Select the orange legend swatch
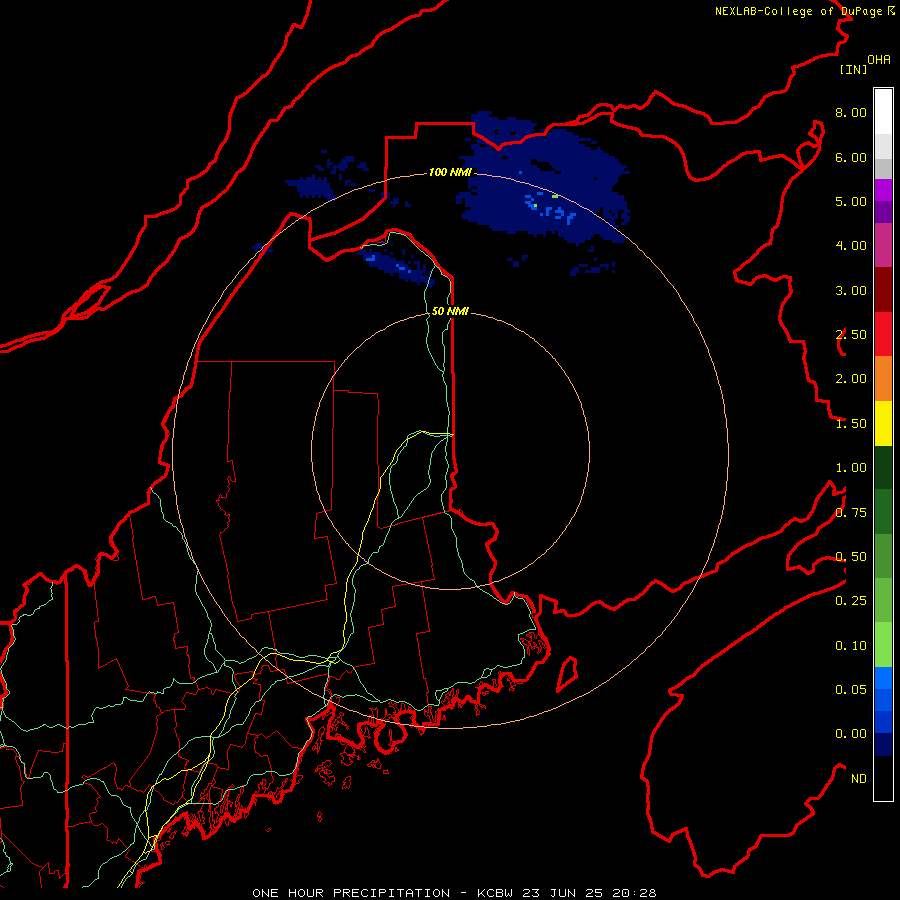This screenshot has height=900, width=900. [x=883, y=379]
